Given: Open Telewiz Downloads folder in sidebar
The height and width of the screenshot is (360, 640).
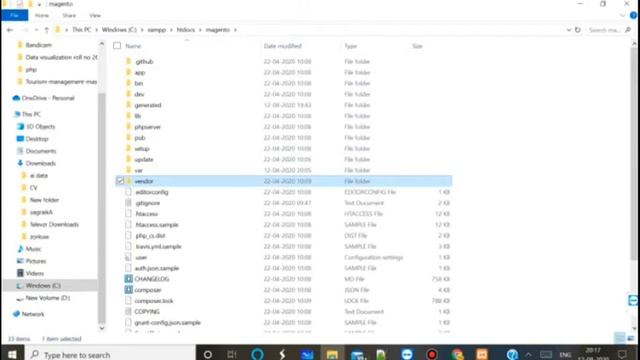Looking at the screenshot, I should (54, 224).
